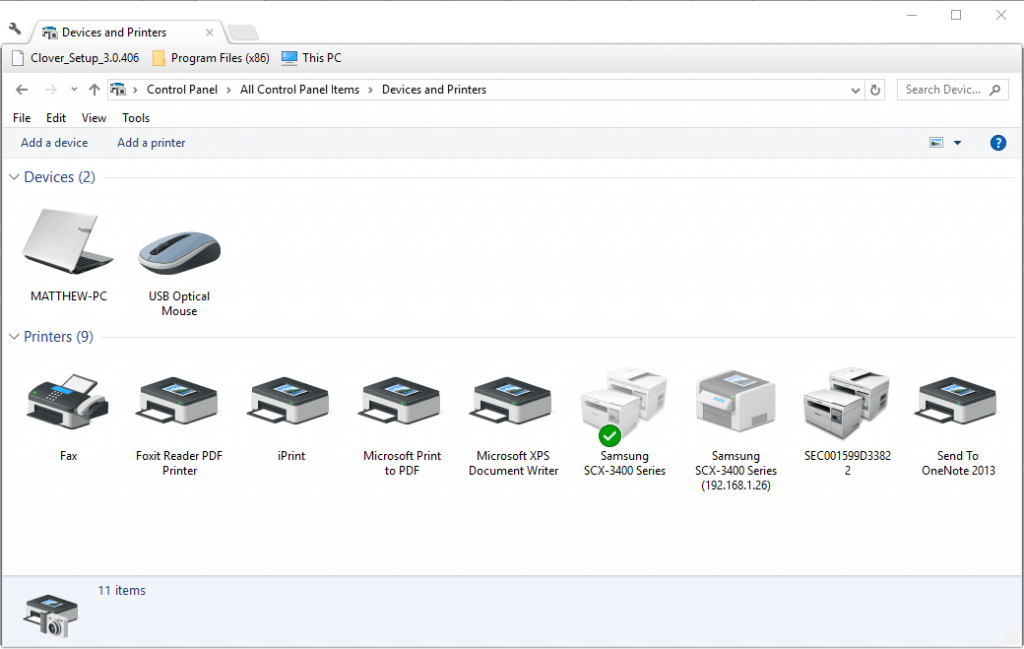Expand the address bar history dropdown
This screenshot has width=1024, height=649.
click(855, 90)
